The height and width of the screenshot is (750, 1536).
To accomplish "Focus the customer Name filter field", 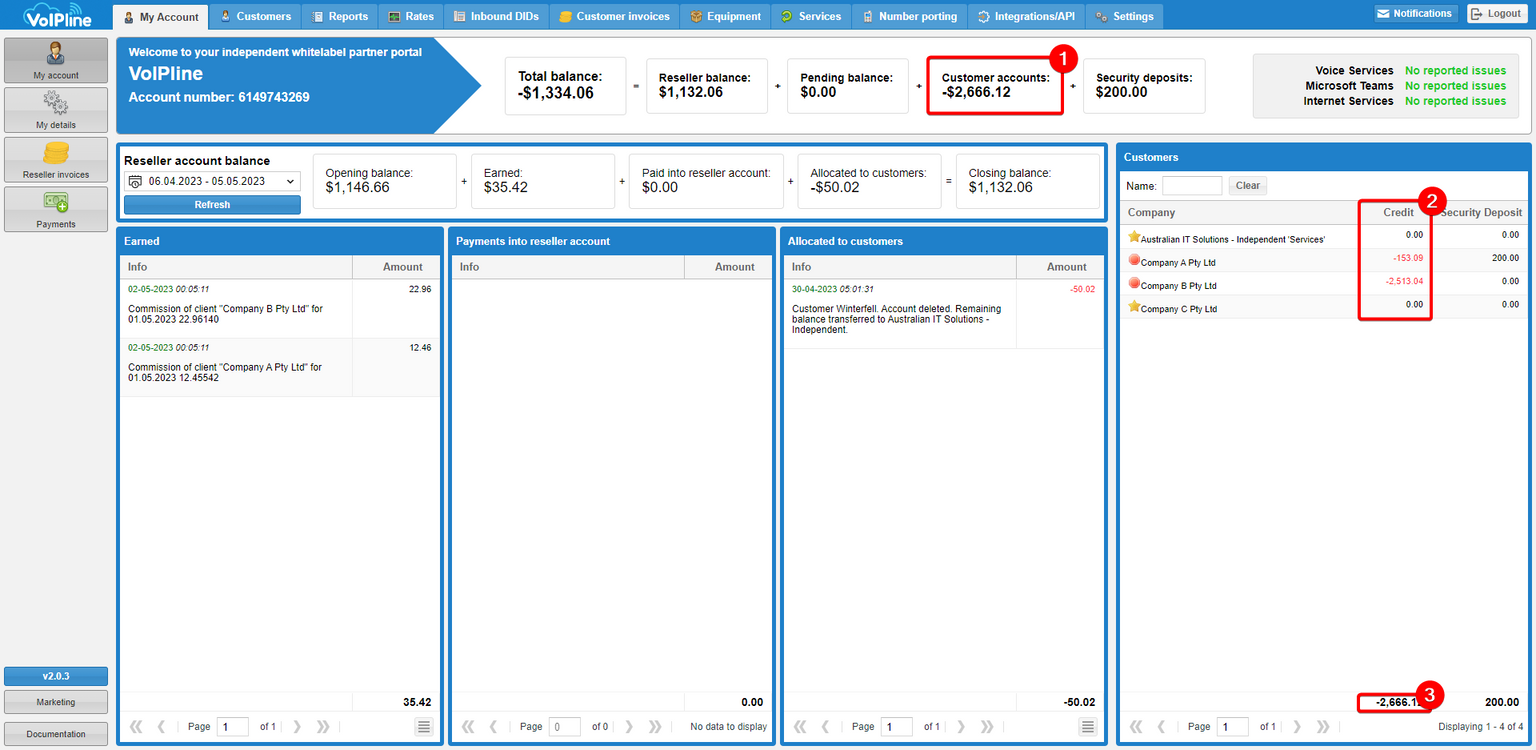I will click(x=1192, y=185).
